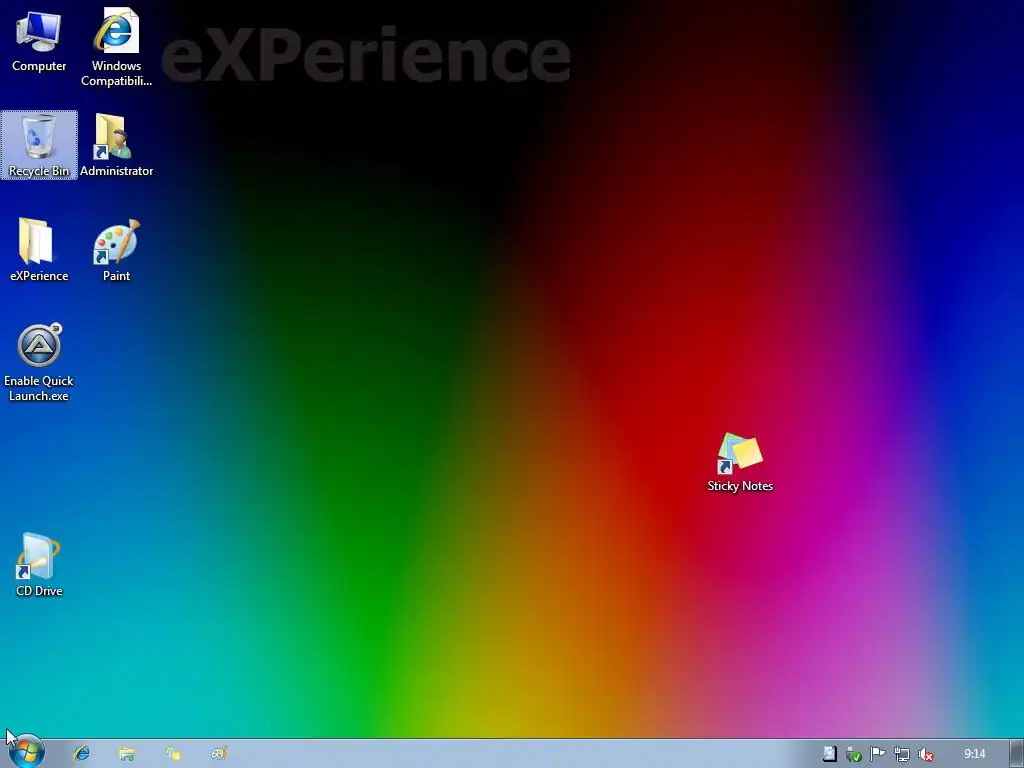Select the CD Drive shortcut
Screen dimensions: 1024x768
[x=39, y=565]
